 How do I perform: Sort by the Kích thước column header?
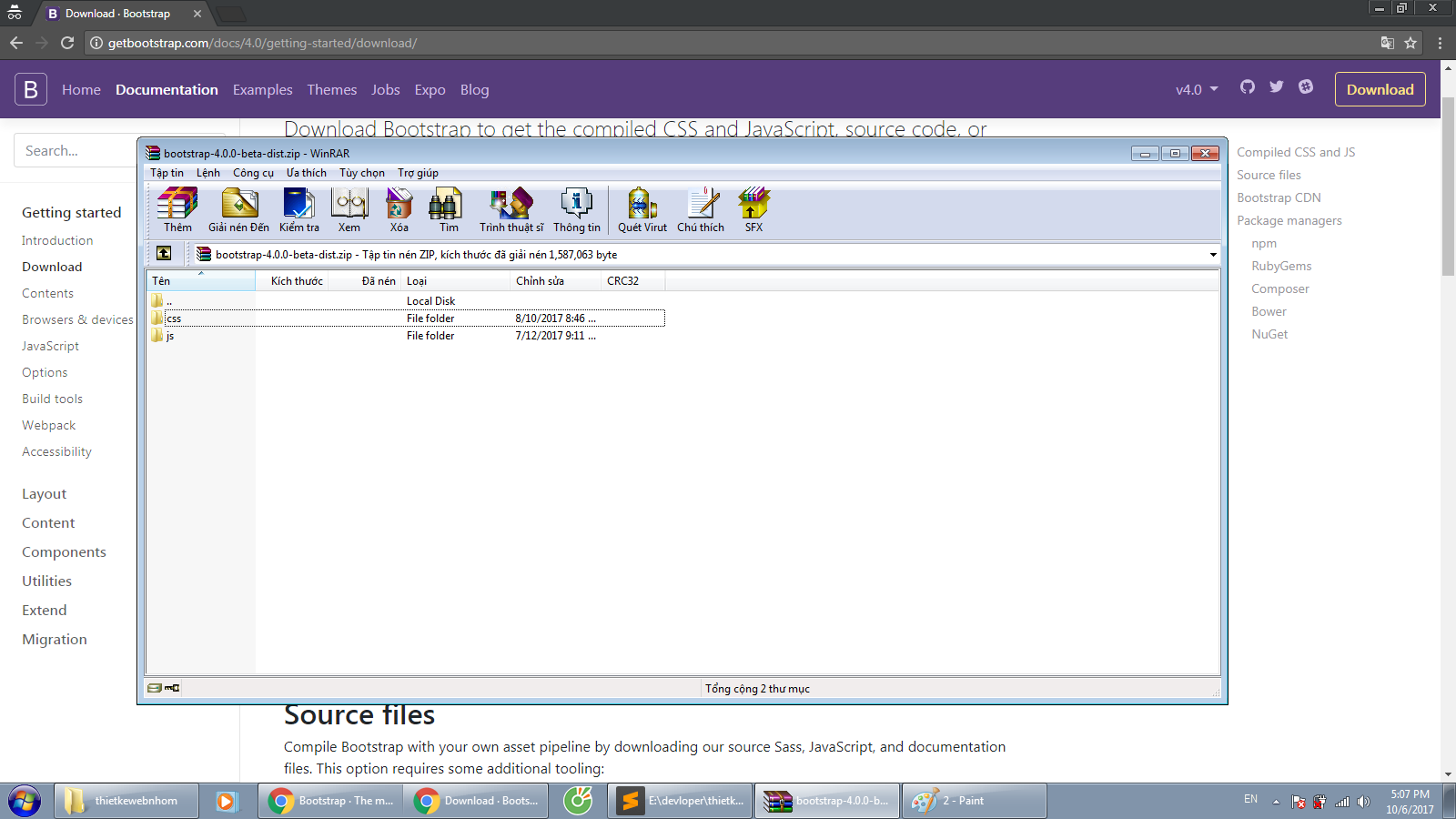(291, 280)
